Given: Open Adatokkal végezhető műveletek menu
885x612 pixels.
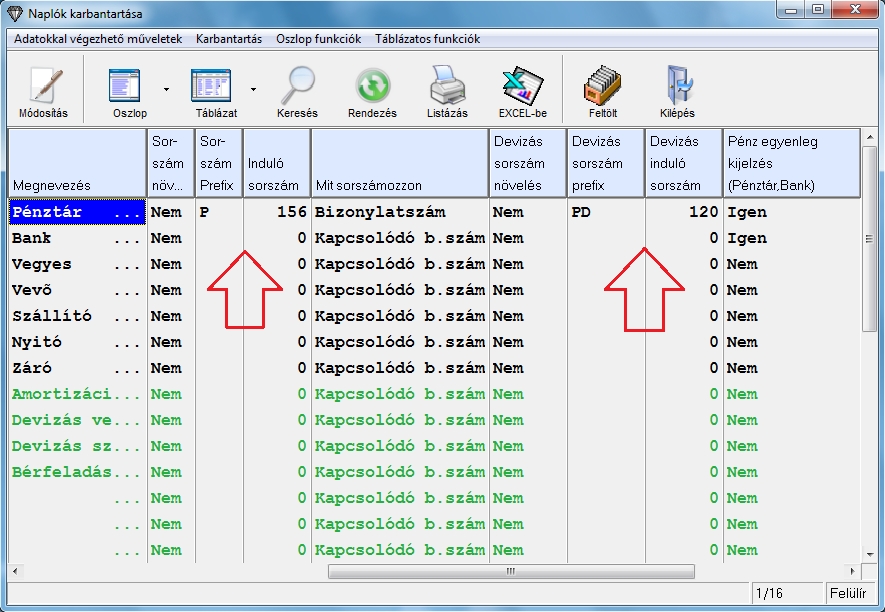Looking at the screenshot, I should pos(98,39).
